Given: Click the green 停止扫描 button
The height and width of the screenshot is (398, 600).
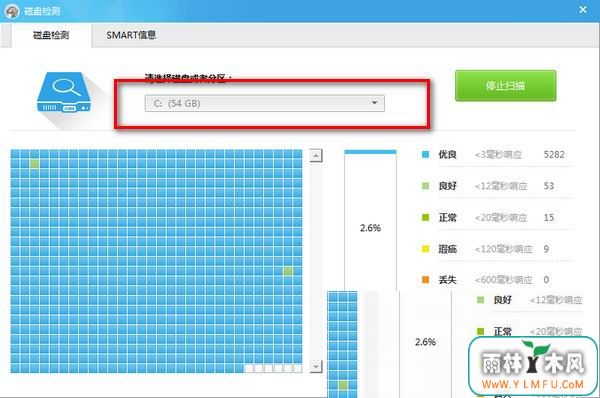Looking at the screenshot, I should tap(505, 85).
